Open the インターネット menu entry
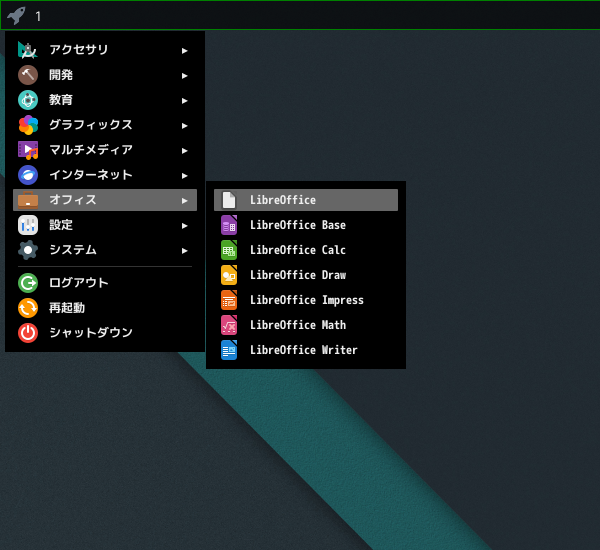The width and height of the screenshot is (600, 550). pyautogui.click(x=105, y=175)
